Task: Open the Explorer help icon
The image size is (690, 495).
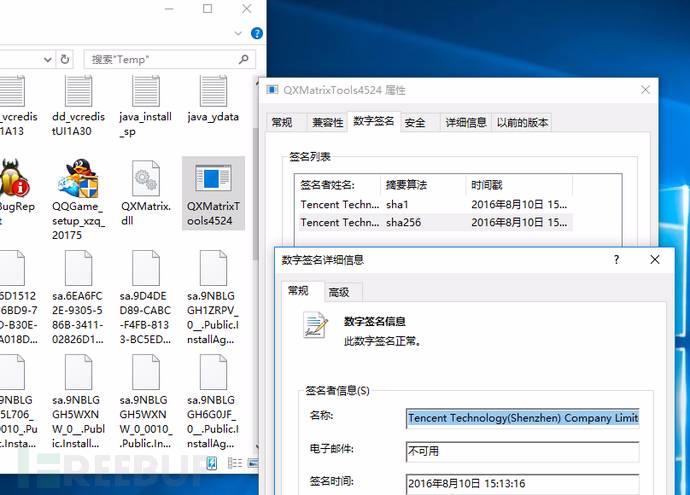Action: pos(257,33)
